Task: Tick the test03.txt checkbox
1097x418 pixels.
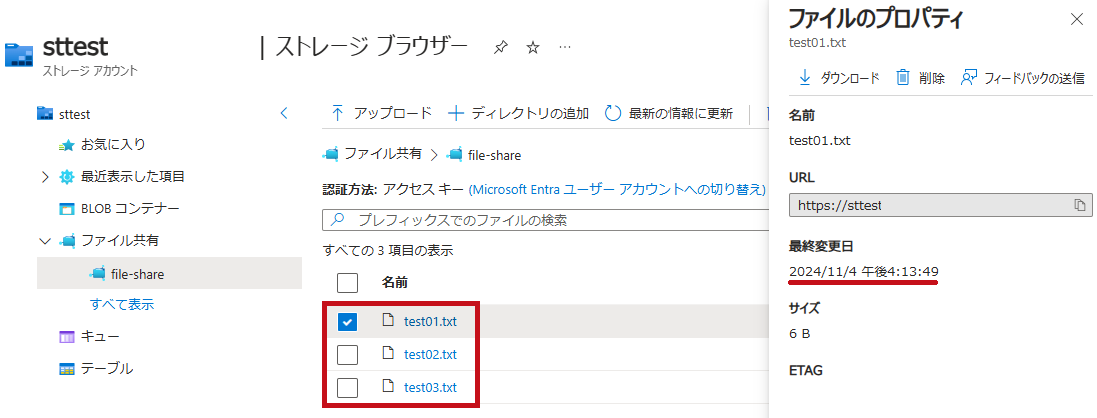Action: click(347, 387)
